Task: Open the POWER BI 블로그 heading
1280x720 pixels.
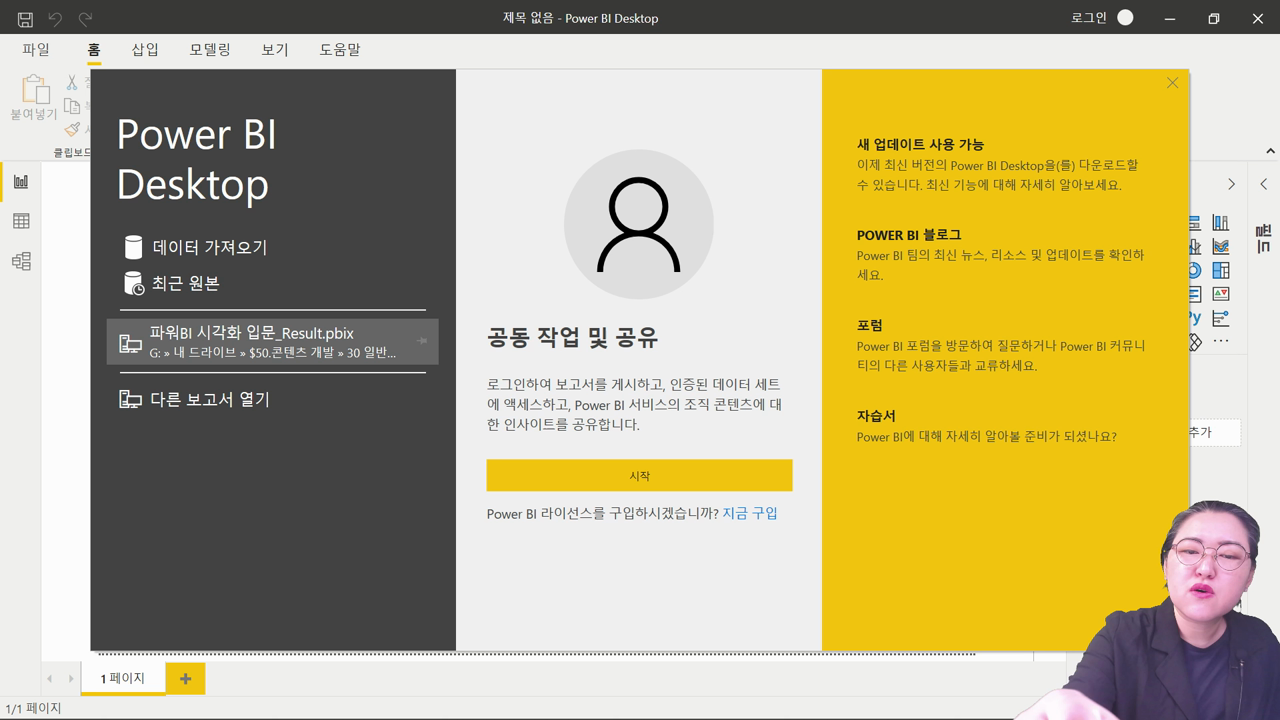Action: pyautogui.click(x=909, y=235)
